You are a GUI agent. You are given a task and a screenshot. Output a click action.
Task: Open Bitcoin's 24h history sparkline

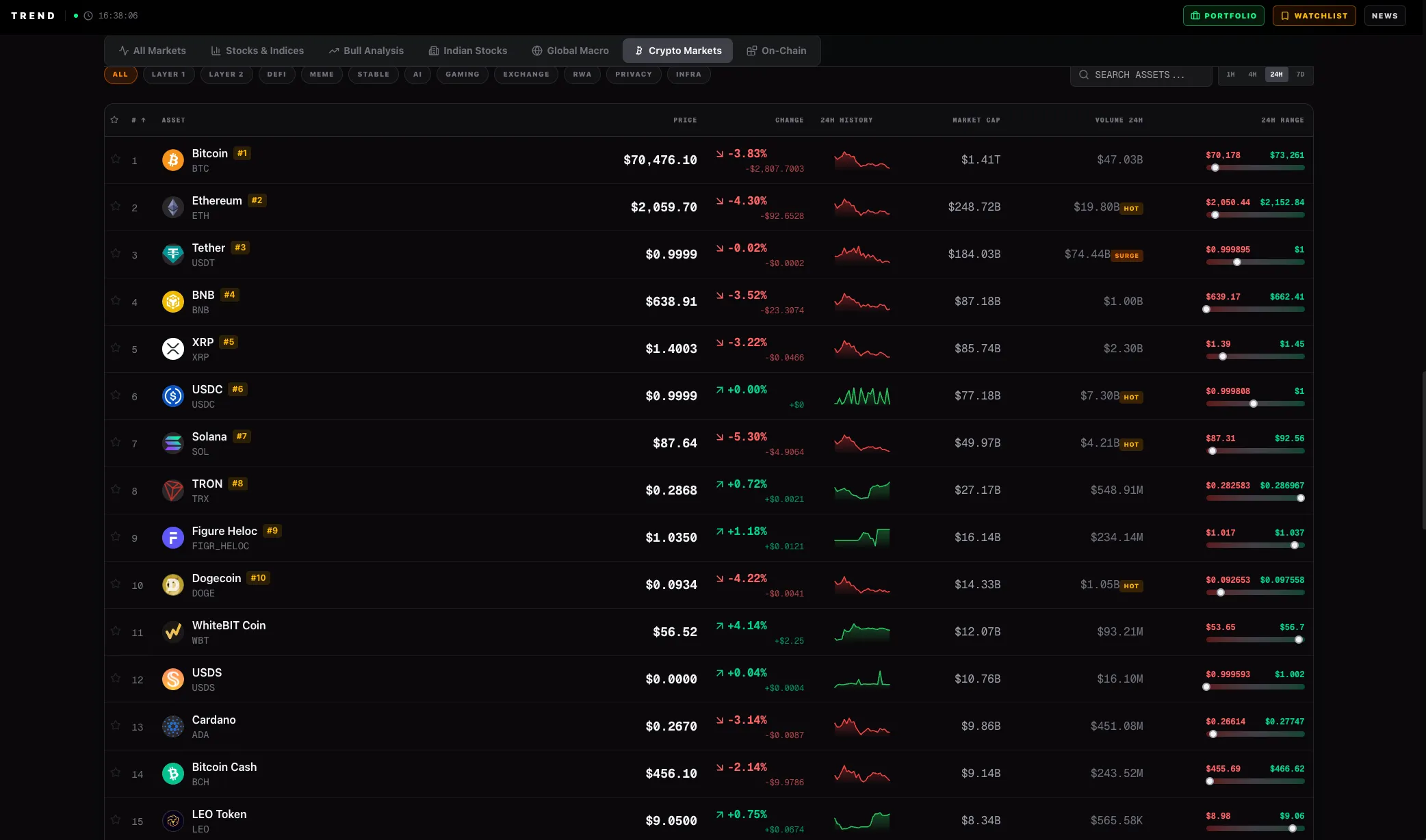862,160
